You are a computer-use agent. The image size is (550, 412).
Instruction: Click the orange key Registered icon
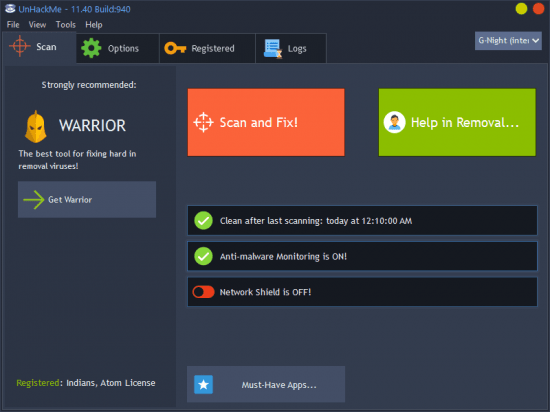click(175, 48)
